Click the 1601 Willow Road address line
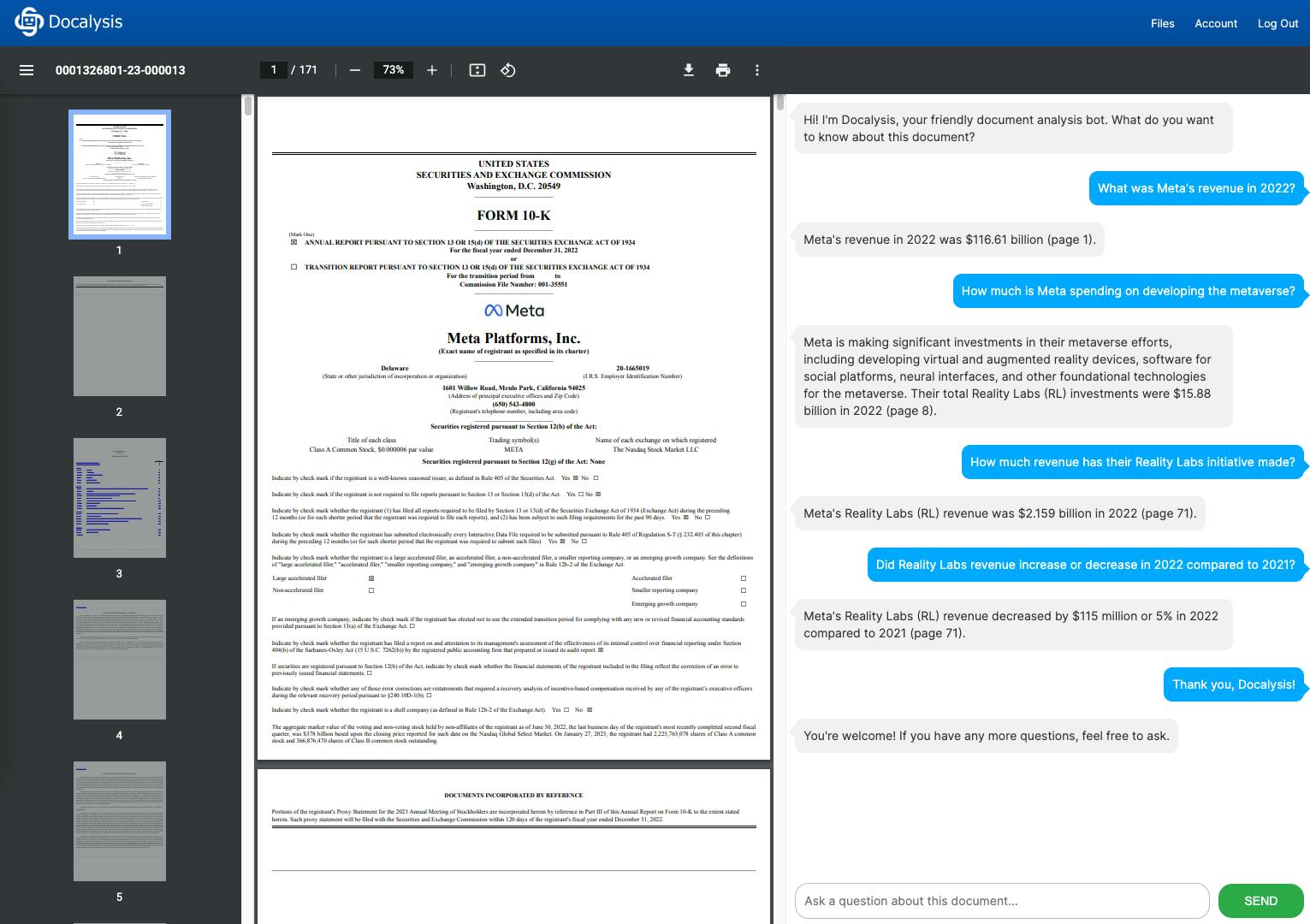Image resolution: width=1310 pixels, height=924 pixels. 513,388
